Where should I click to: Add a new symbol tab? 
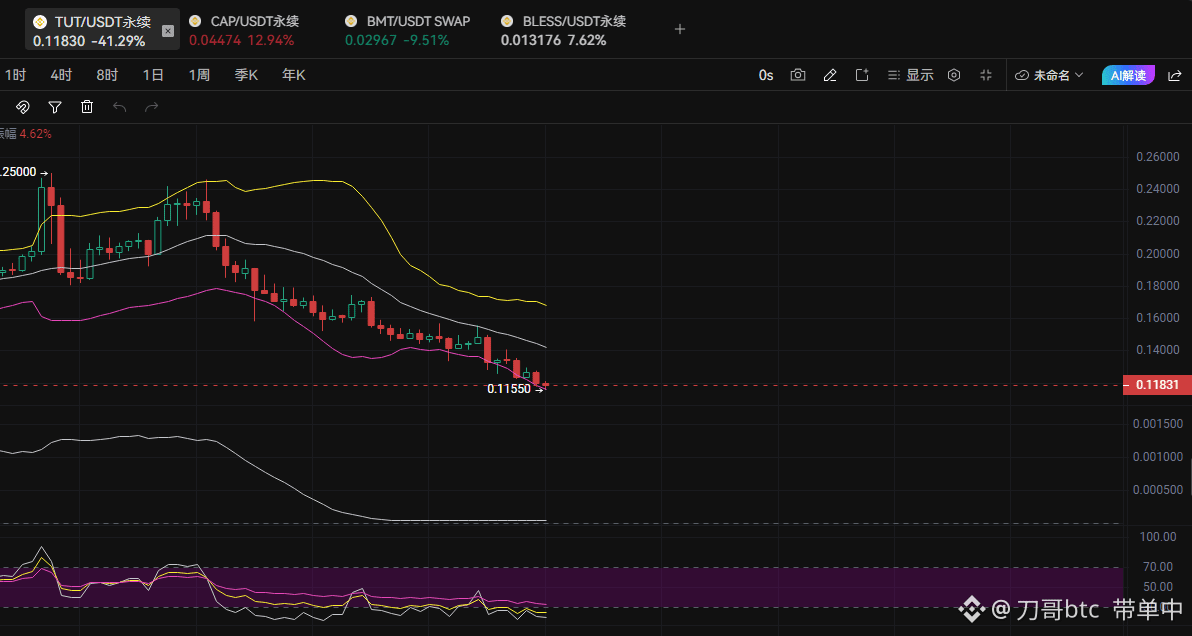click(680, 30)
